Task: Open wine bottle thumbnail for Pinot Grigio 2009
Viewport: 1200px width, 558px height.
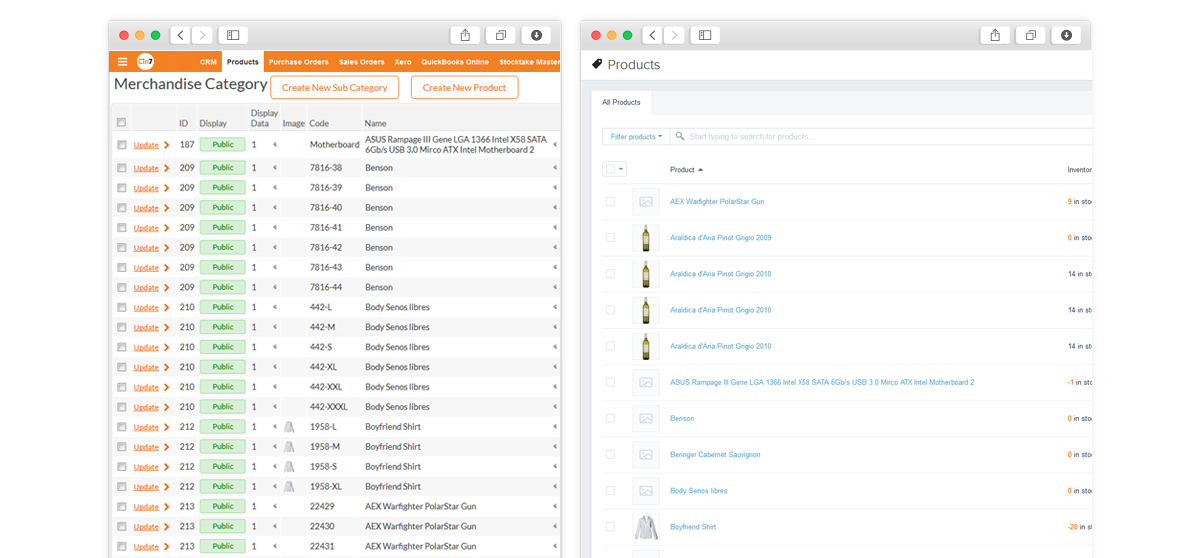Action: pos(646,238)
